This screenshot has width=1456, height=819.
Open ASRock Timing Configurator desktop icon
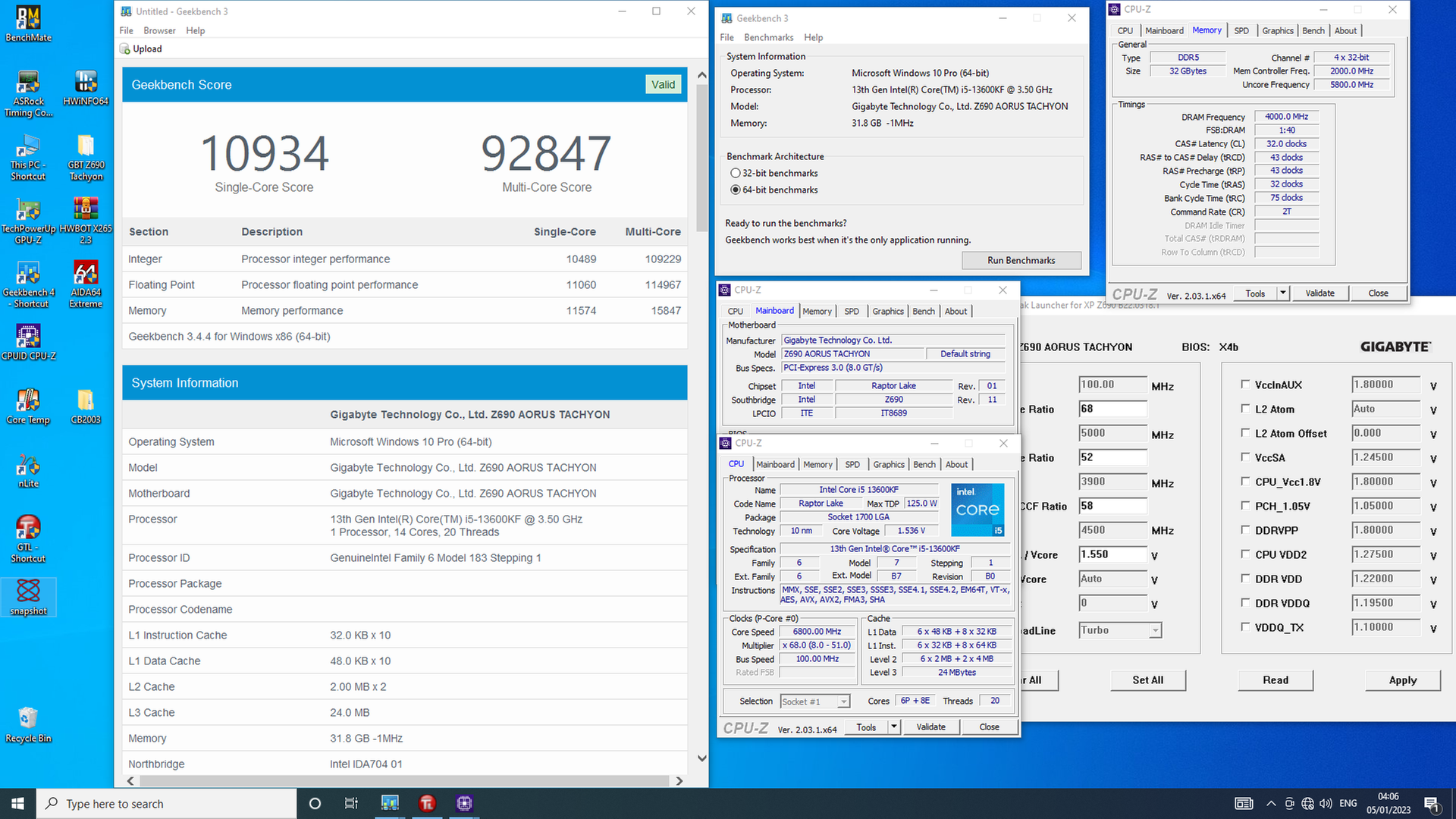click(28, 93)
